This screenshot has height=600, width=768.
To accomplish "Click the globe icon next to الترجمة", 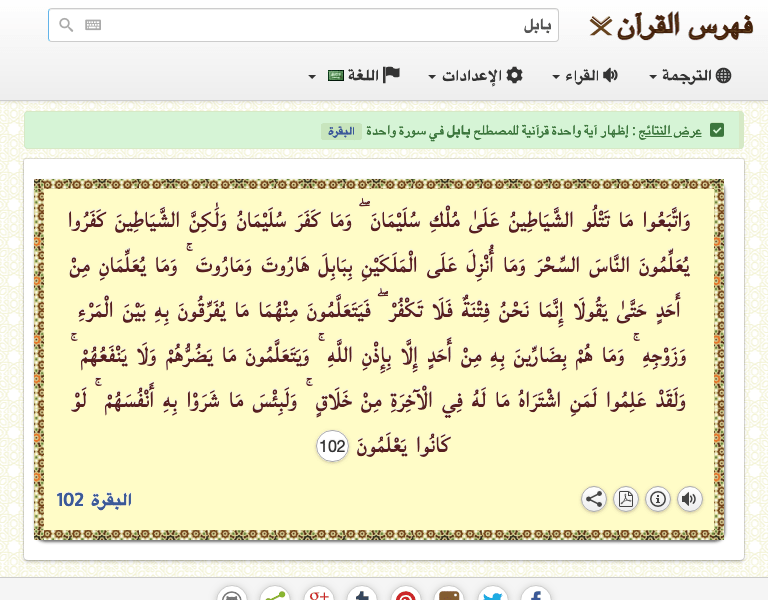I will tap(723, 75).
